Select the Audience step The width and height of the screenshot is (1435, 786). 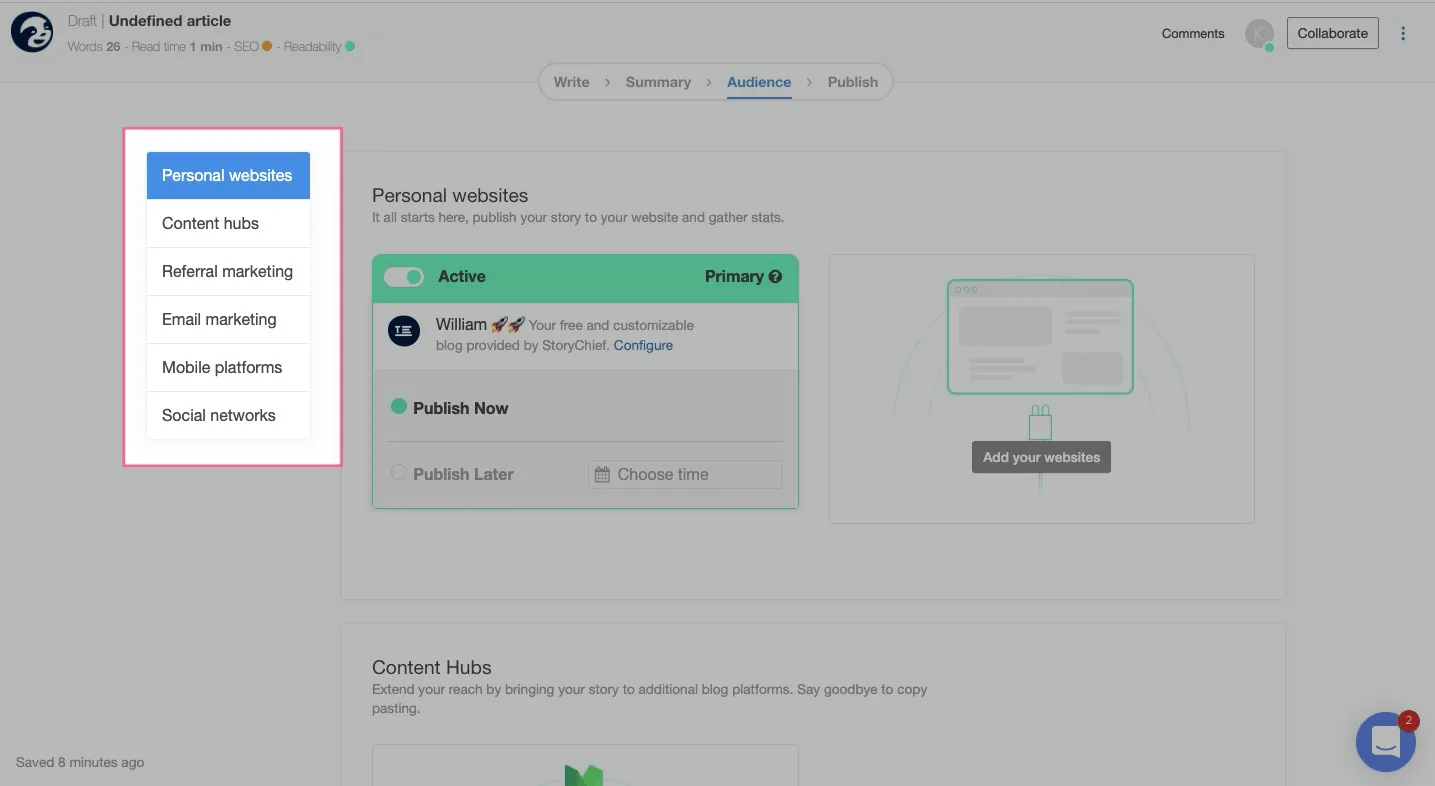759,82
